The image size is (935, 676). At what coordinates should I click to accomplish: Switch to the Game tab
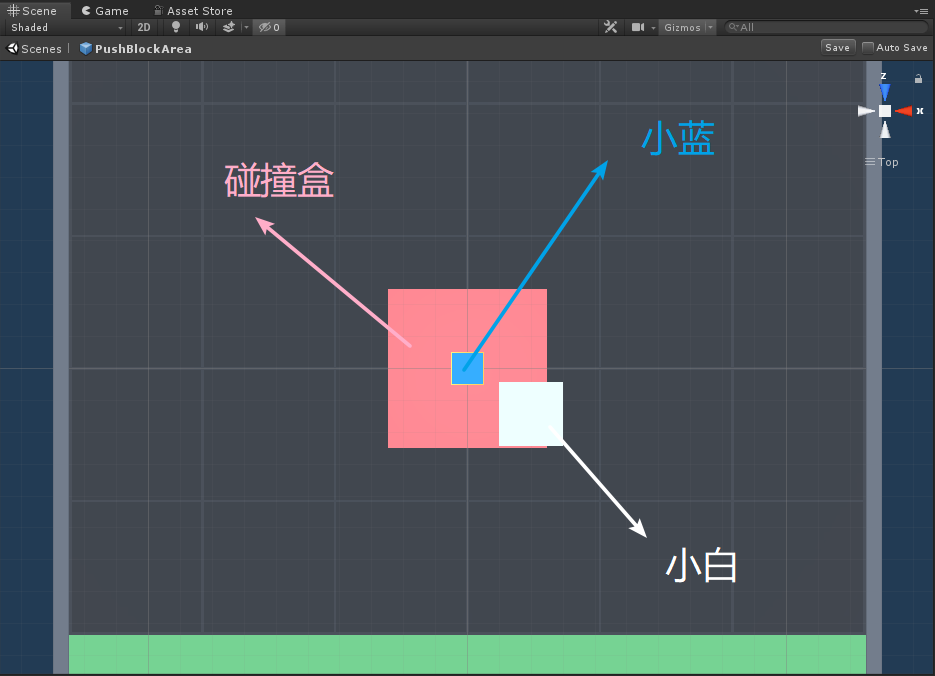(x=105, y=11)
